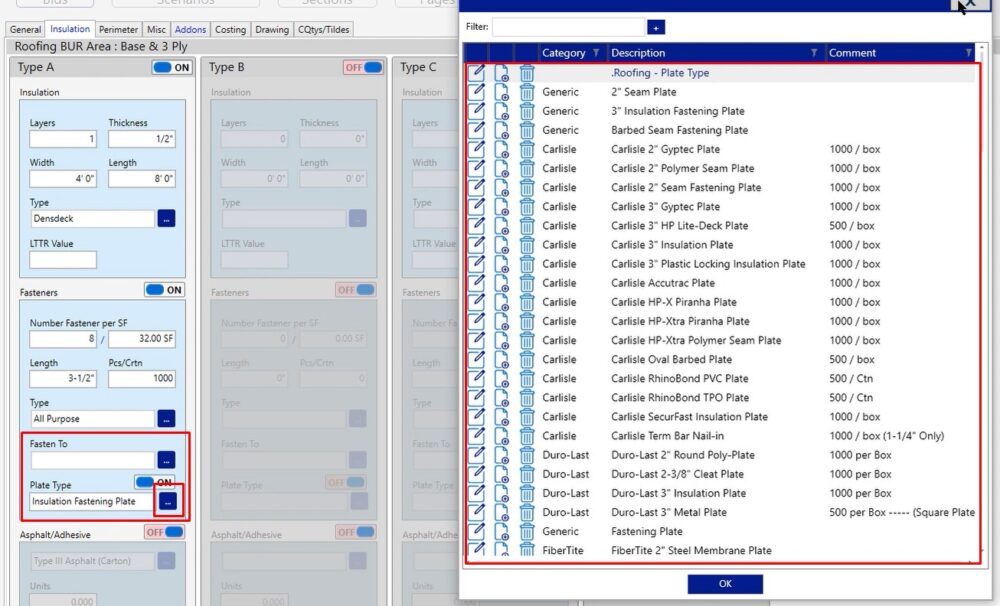Image resolution: width=1000 pixels, height=606 pixels.
Task: Delete Carlisle HP-Xtra Piranha Plate entry
Action: tap(527, 321)
